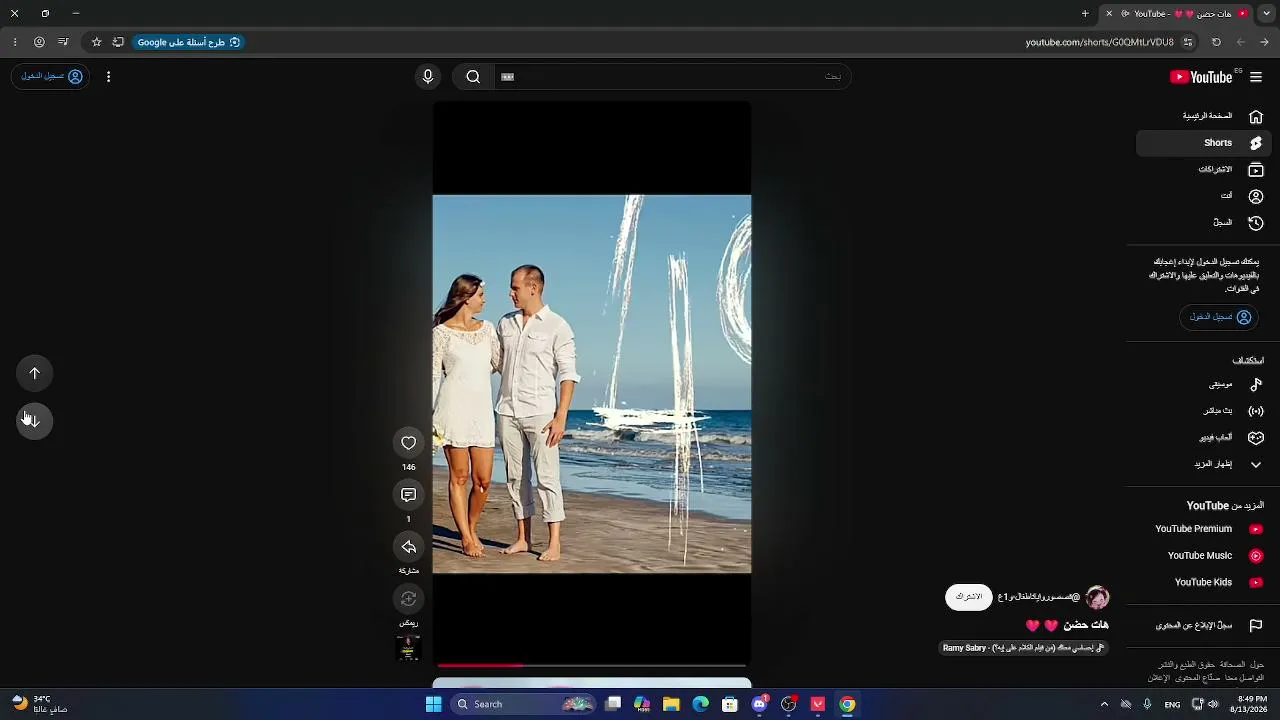Open YouTube settings three-dot menu
Viewport: 1280px width, 720px height.
click(108, 77)
